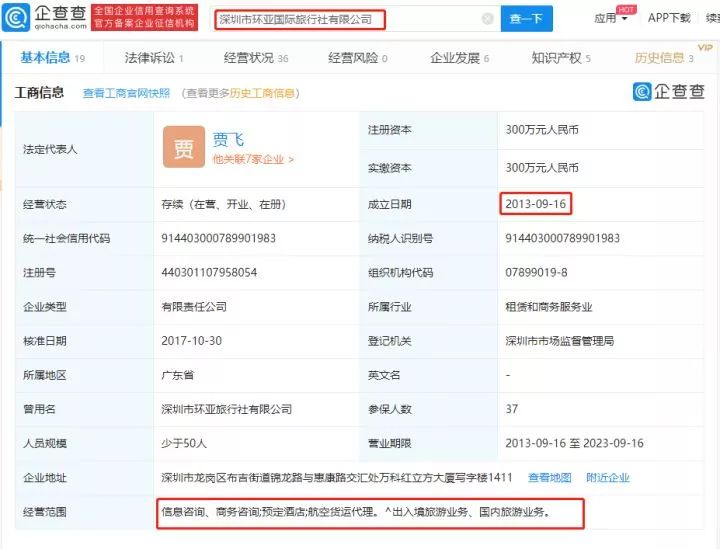Image resolution: width=720 pixels, height=549 pixels.
Task: Select staff size 少于50人
Action: (184, 443)
